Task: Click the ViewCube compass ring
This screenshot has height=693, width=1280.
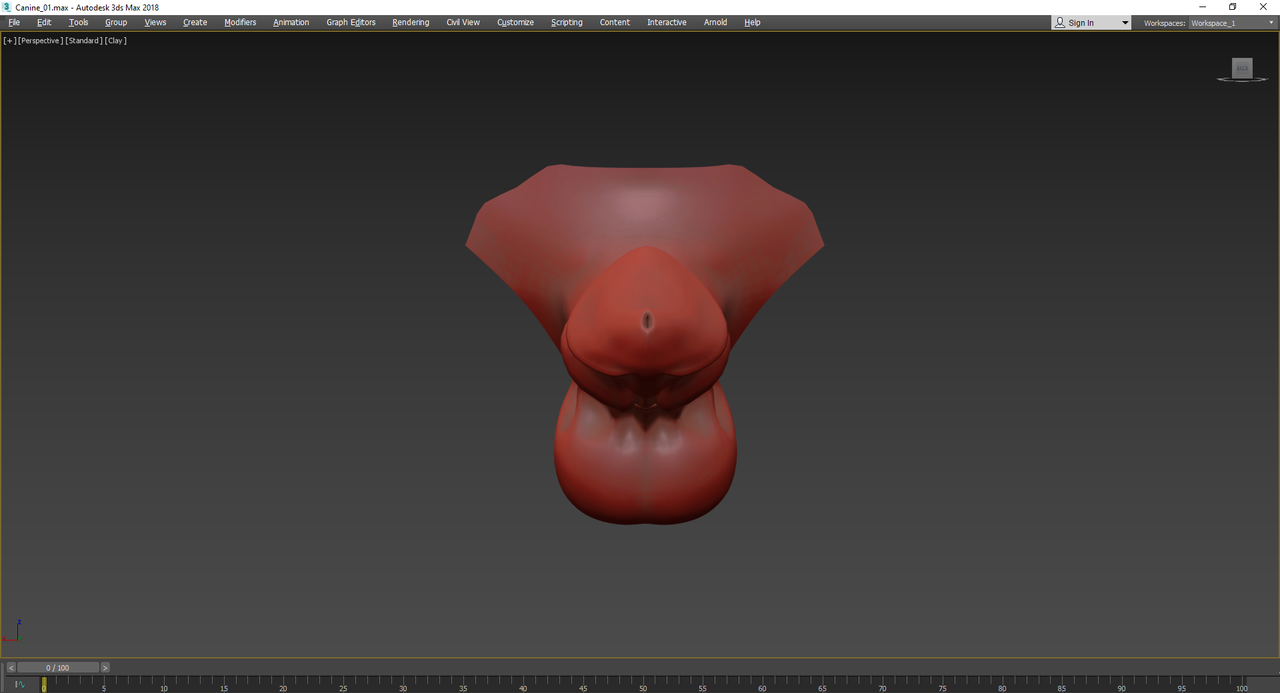Action: (1242, 79)
